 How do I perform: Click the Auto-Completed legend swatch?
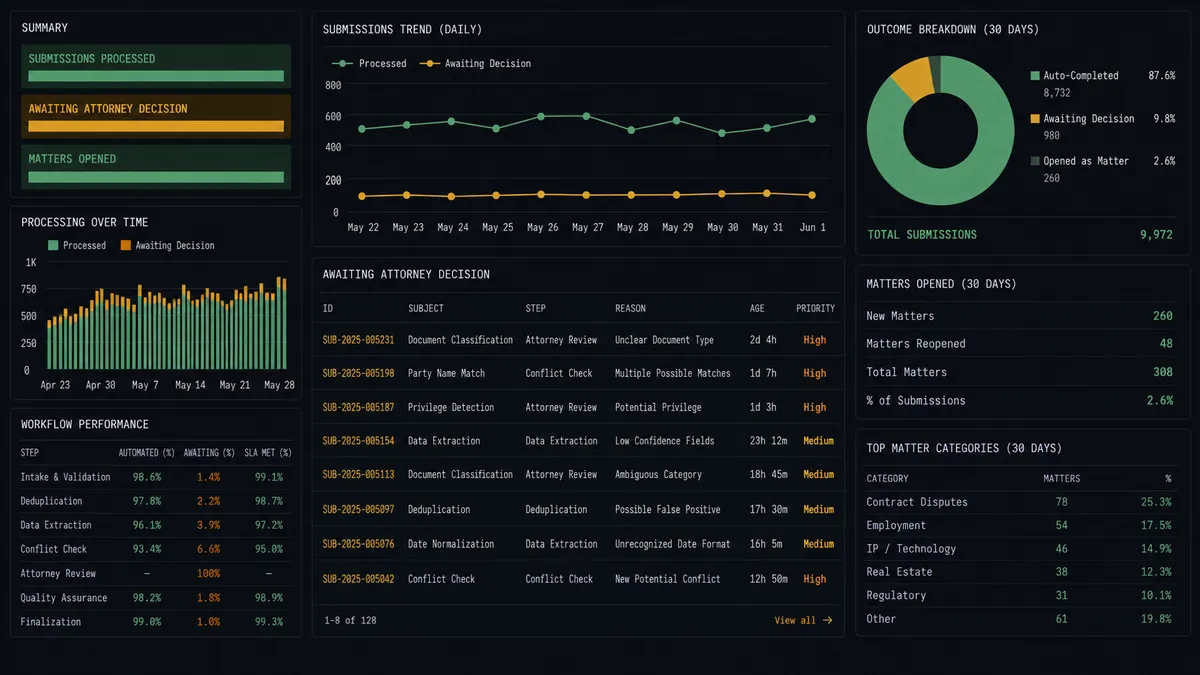[x=1035, y=75]
